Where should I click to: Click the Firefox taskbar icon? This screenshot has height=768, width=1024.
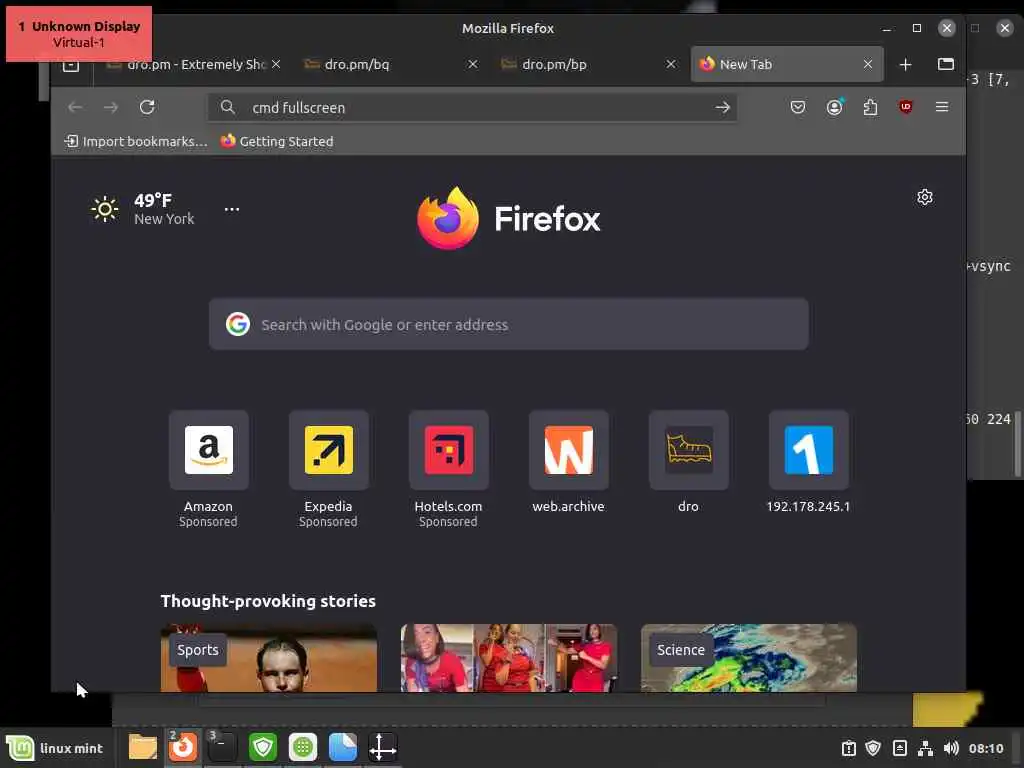(x=183, y=748)
